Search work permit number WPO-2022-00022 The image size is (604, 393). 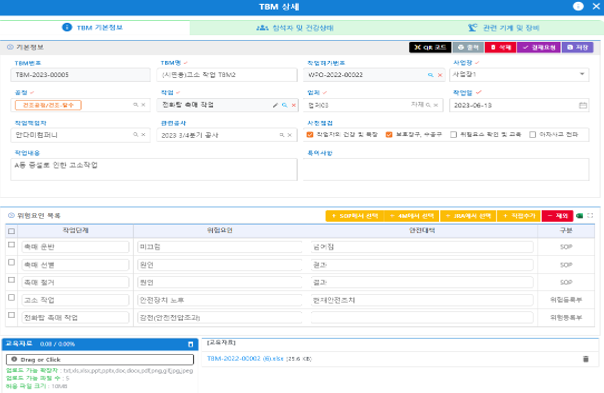[431, 75]
